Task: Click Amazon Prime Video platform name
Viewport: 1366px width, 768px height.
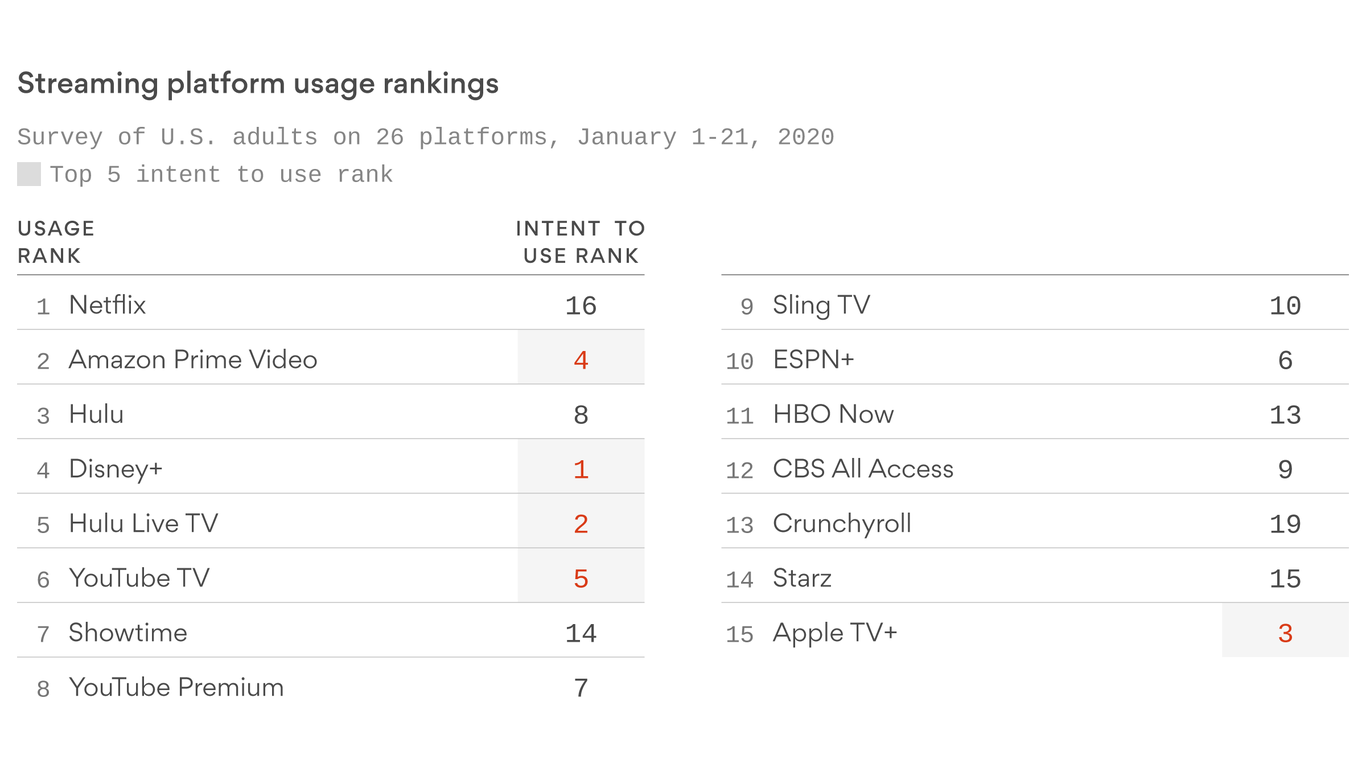Action: tap(192, 360)
